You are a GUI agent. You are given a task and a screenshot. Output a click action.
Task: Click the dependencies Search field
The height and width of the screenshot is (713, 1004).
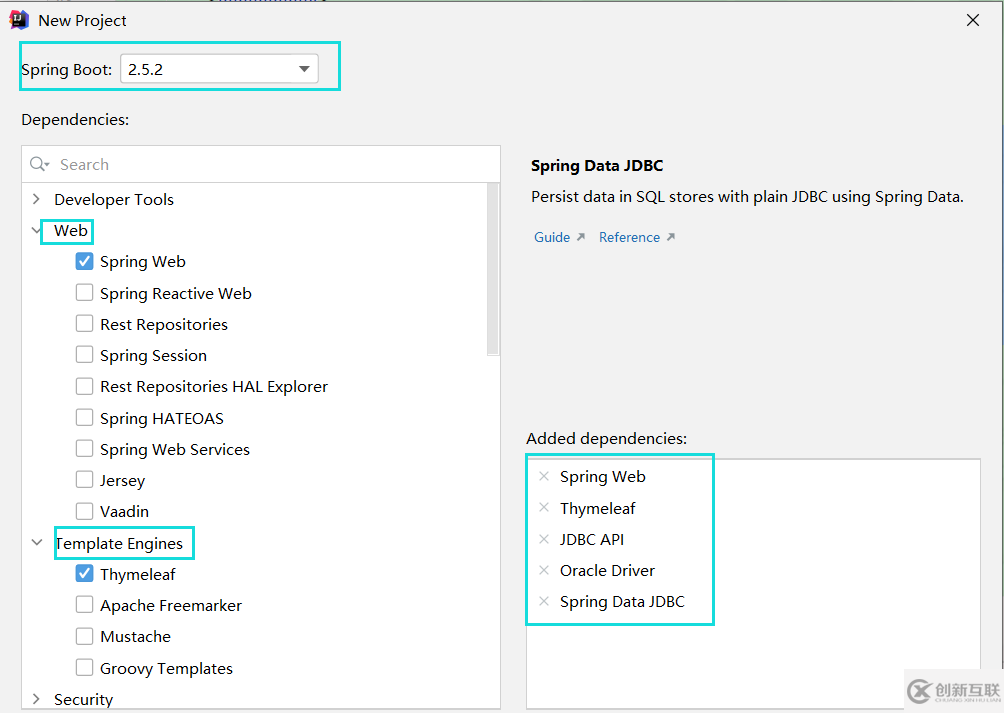[x=270, y=165]
